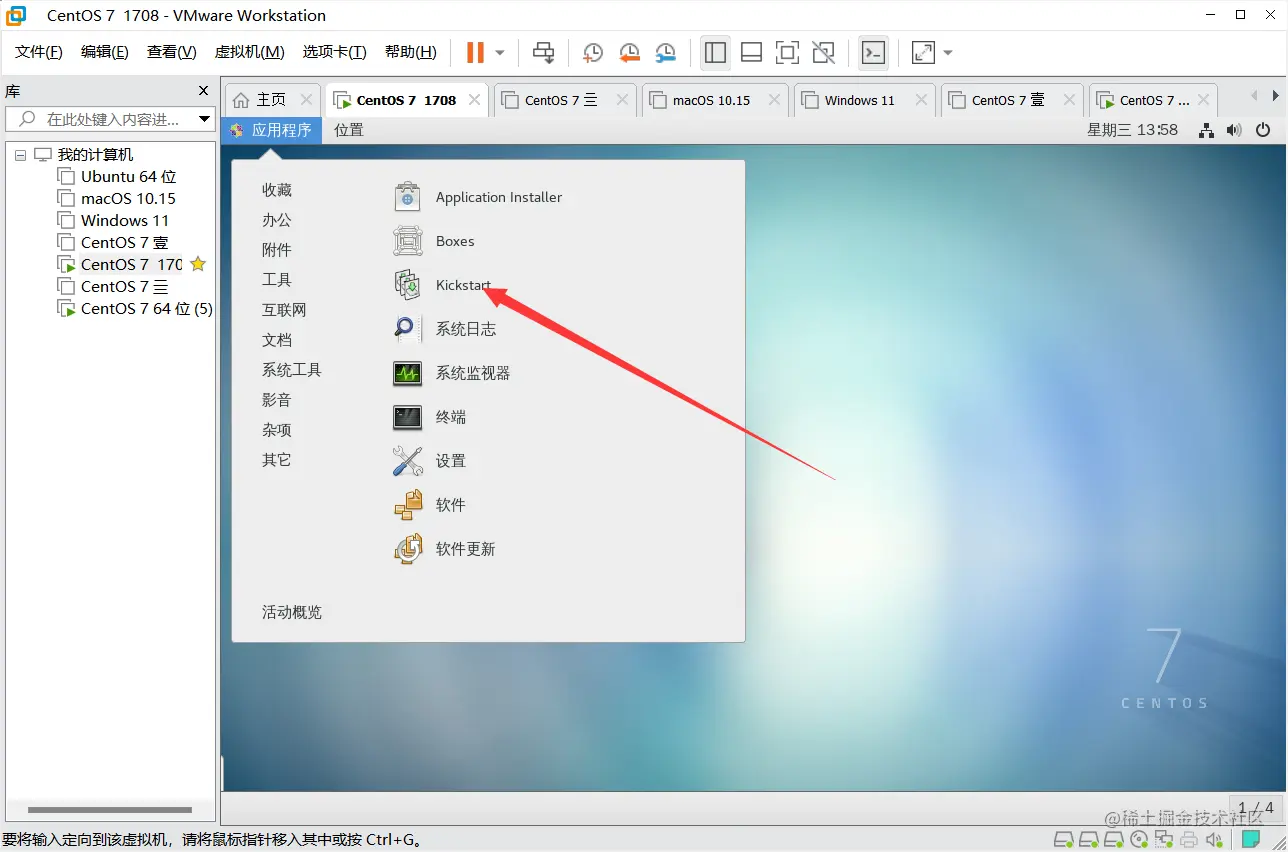Image resolution: width=1288 pixels, height=852 pixels.
Task: Select Ubuntu 64 位 in the library
Action: tap(128, 177)
